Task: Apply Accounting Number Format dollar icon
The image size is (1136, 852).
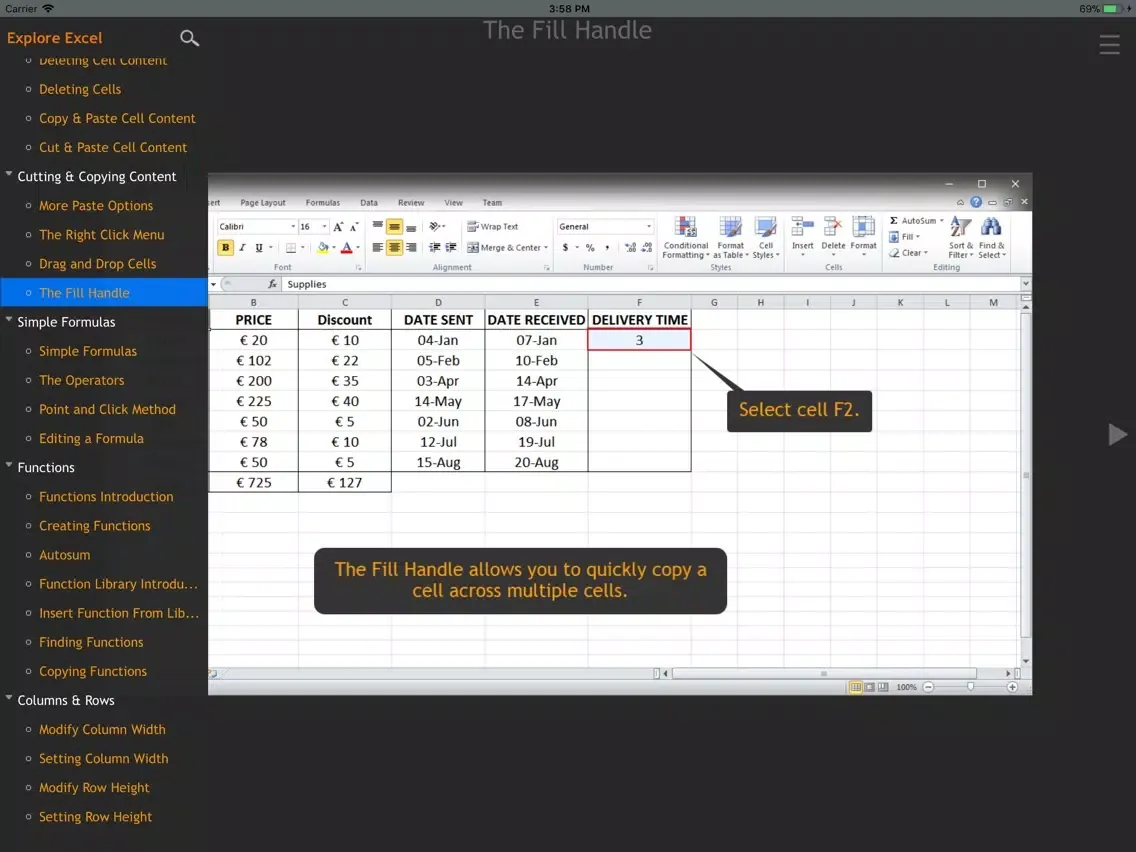Action: 565,248
